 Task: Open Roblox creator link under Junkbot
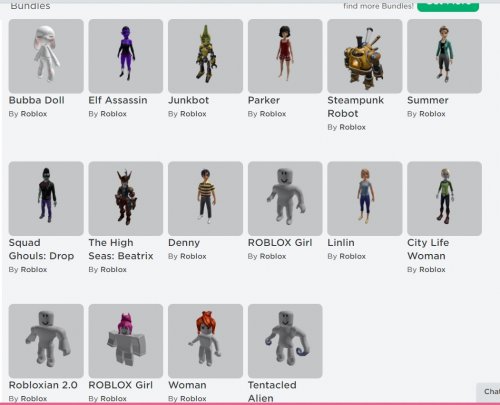click(193, 114)
